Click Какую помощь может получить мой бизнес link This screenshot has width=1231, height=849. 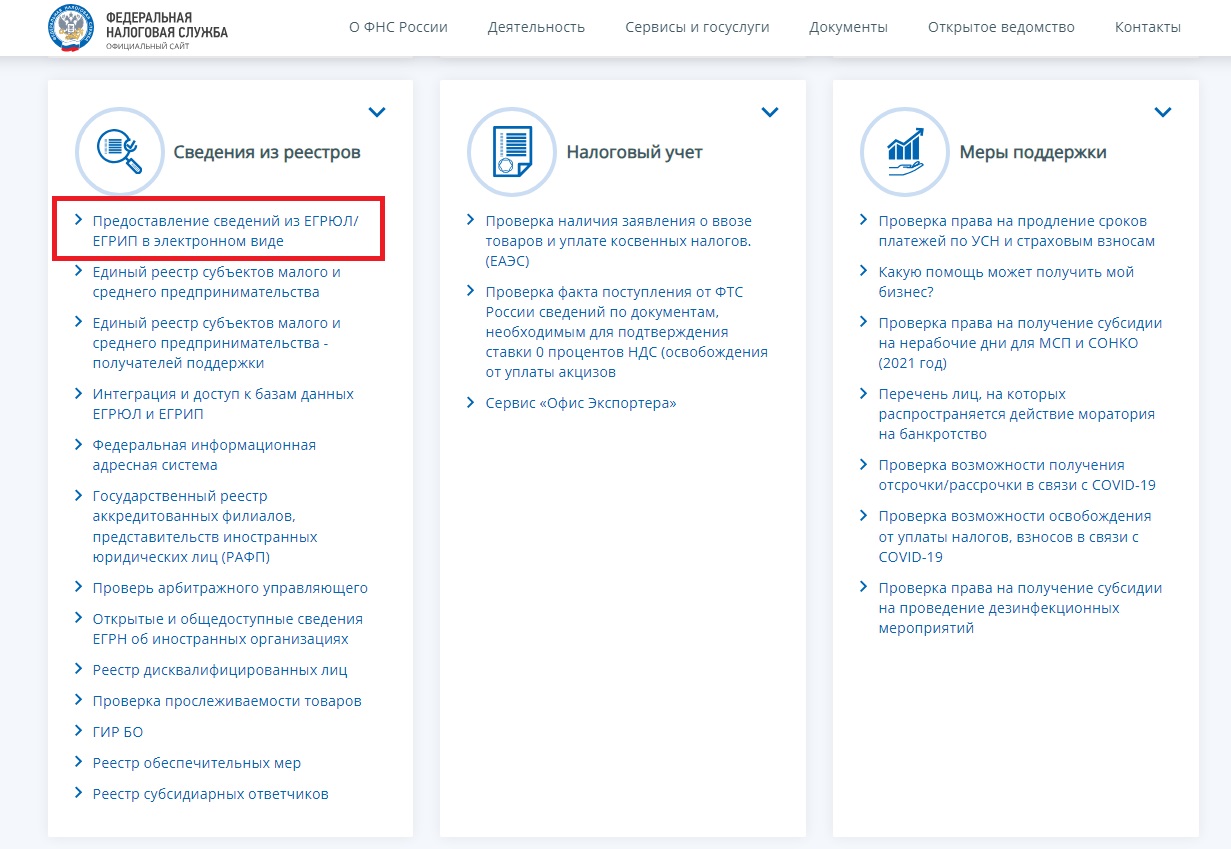click(1005, 282)
